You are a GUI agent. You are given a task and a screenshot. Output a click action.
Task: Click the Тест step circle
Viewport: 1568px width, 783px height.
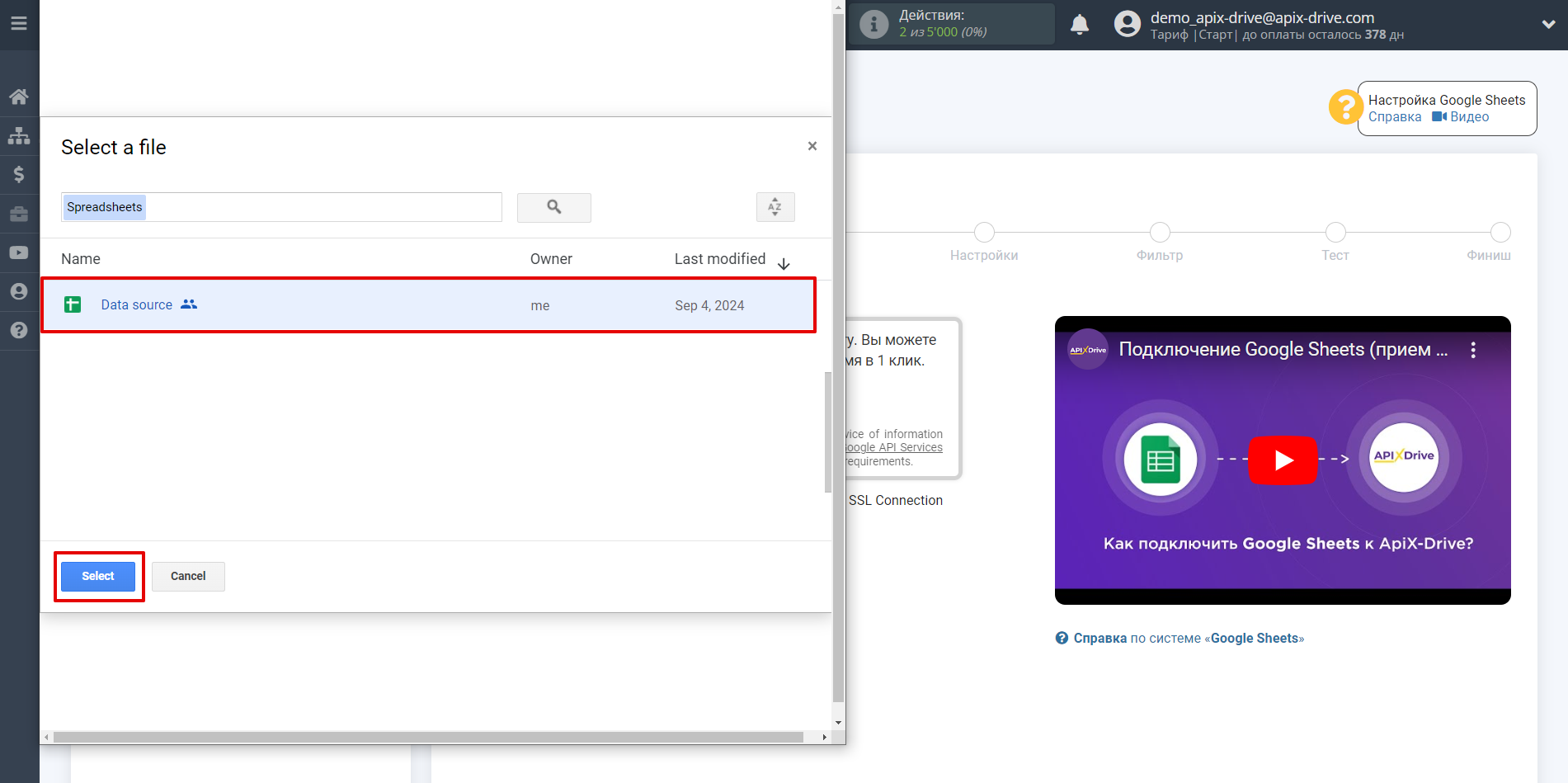point(1335,233)
